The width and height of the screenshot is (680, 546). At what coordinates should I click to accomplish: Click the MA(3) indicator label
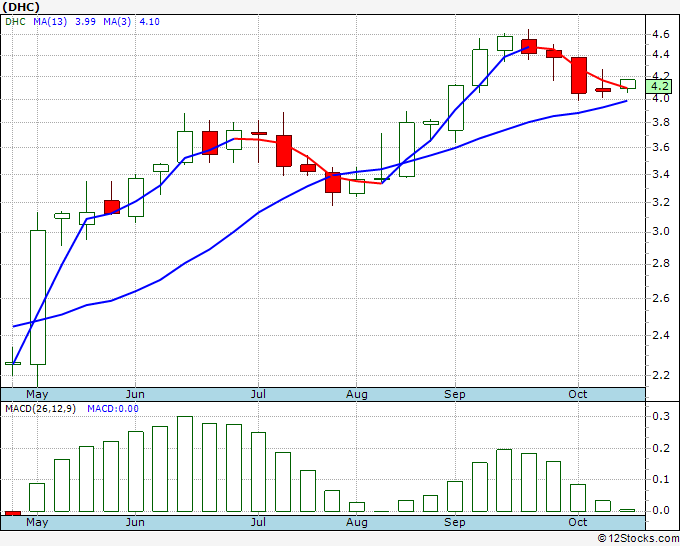click(x=117, y=22)
